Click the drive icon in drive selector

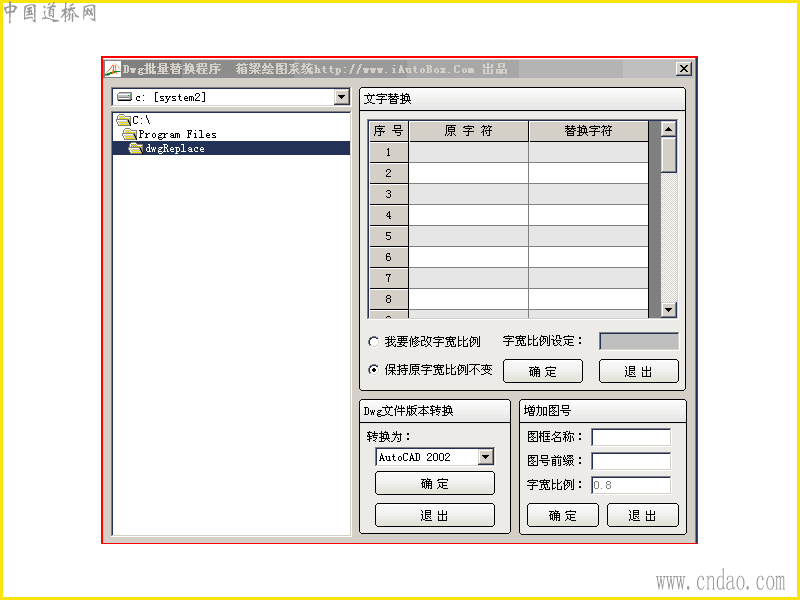pos(124,96)
